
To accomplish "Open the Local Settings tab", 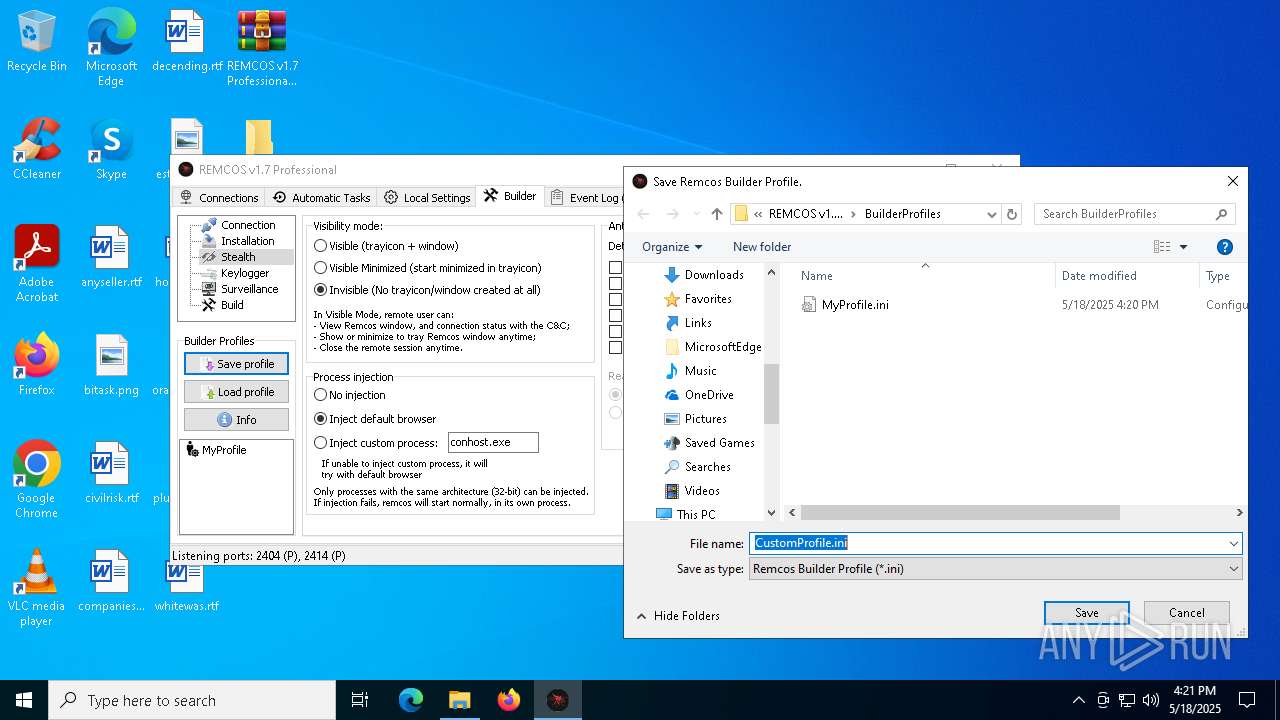I will (427, 197).
